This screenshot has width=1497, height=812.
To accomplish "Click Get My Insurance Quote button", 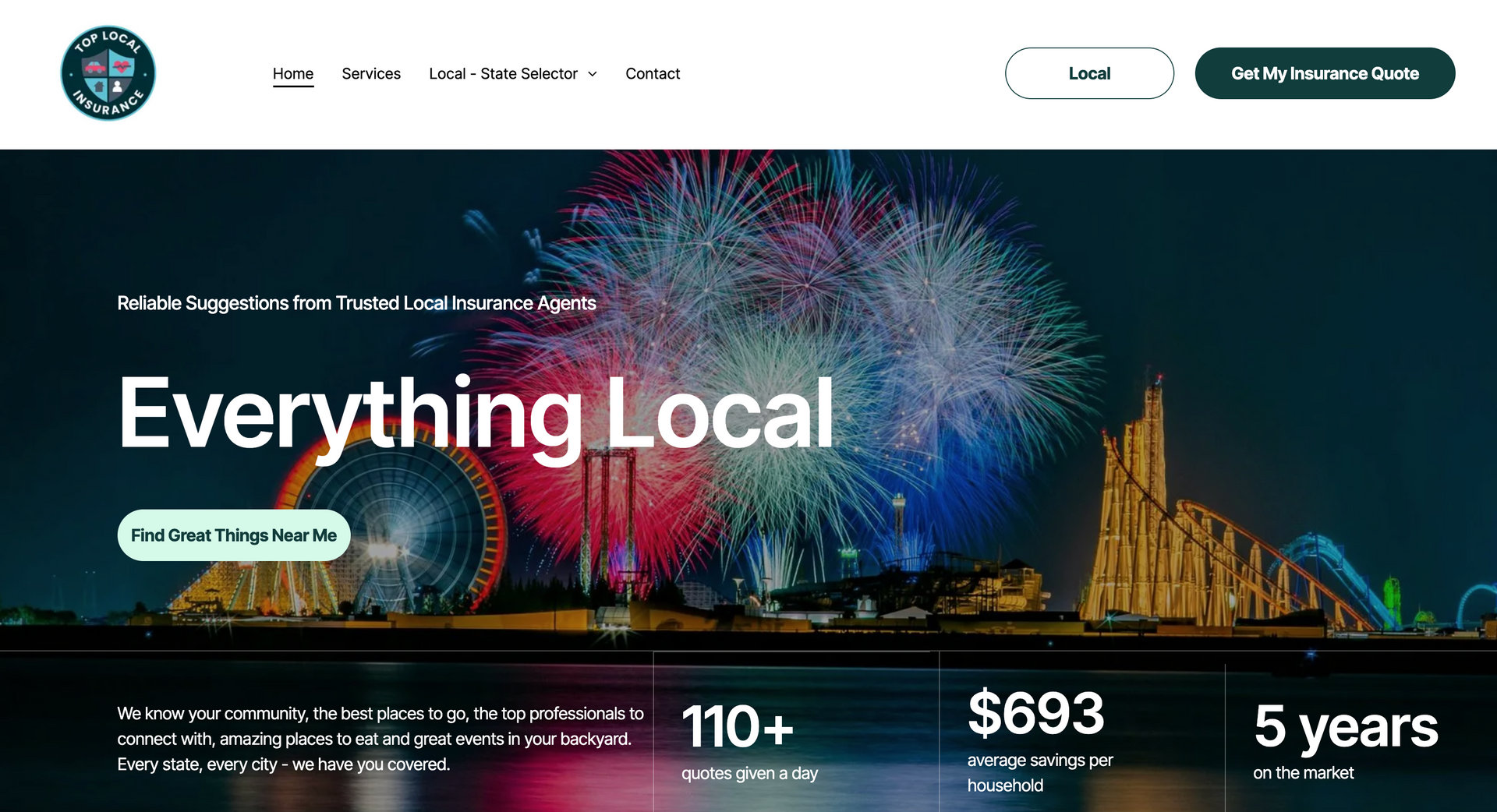I will [1325, 73].
